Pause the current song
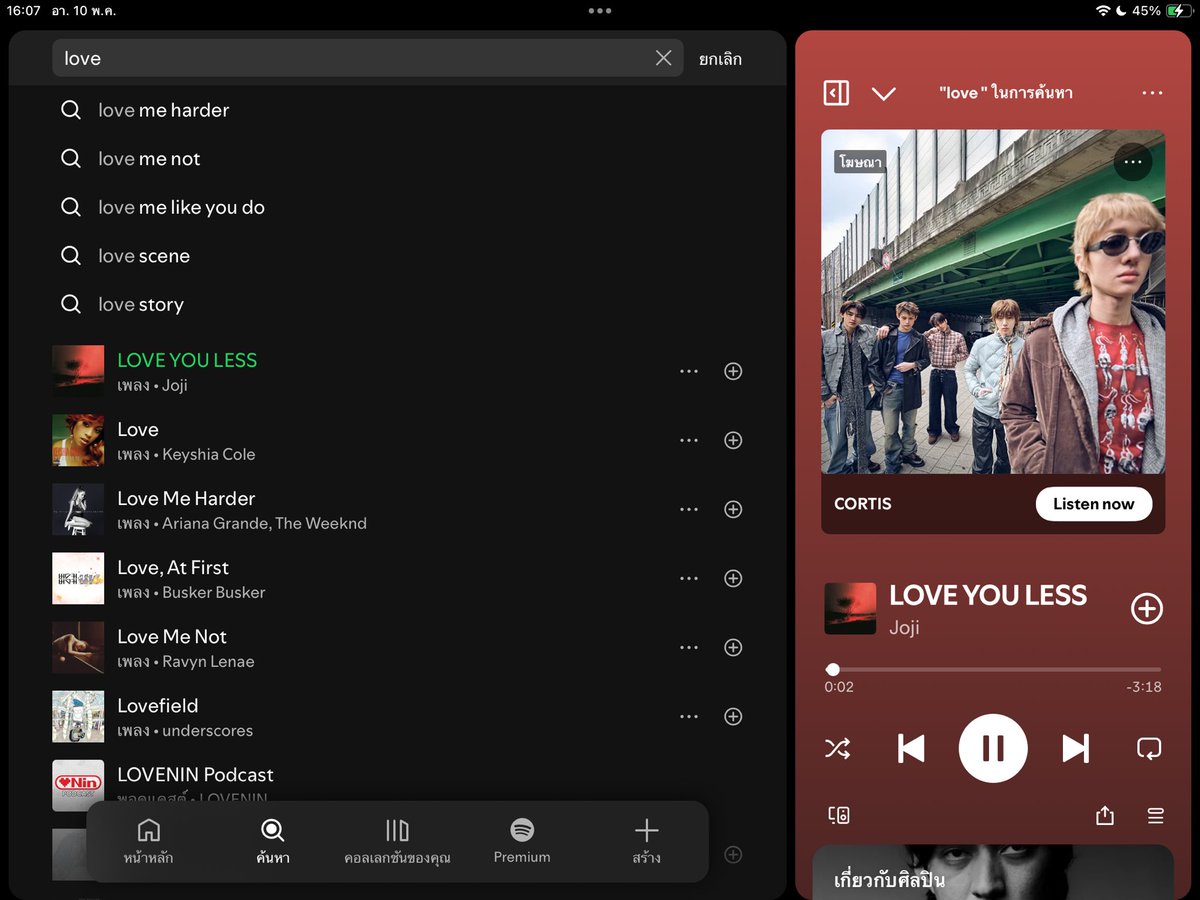Image resolution: width=1200 pixels, height=900 pixels. click(x=993, y=748)
